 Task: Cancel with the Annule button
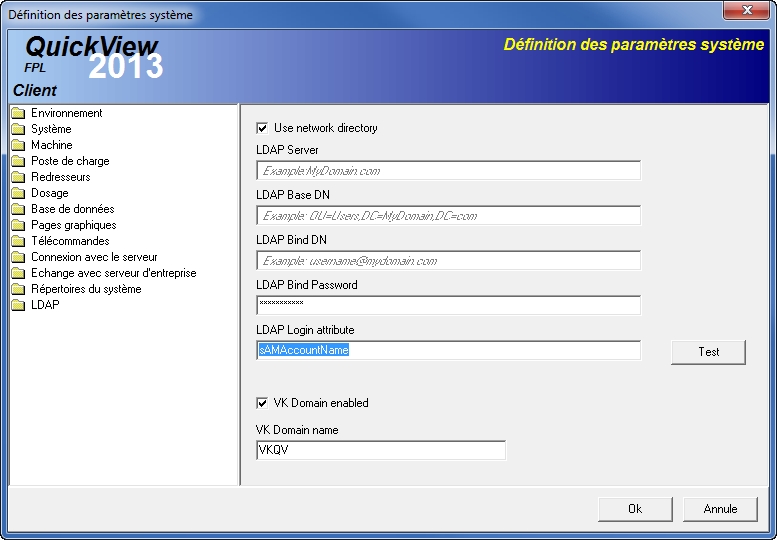[720, 509]
